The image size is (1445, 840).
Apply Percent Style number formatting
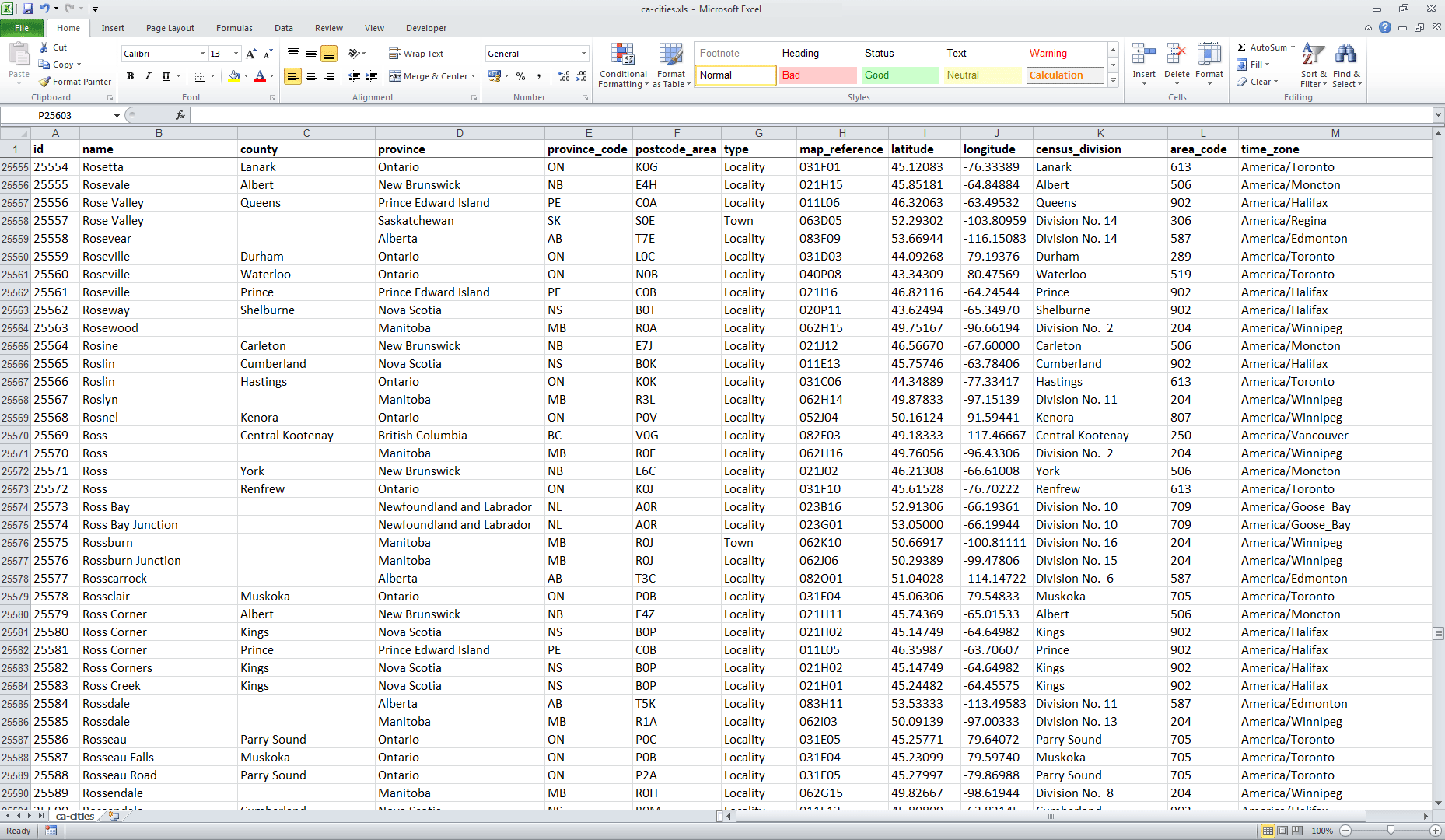point(520,77)
